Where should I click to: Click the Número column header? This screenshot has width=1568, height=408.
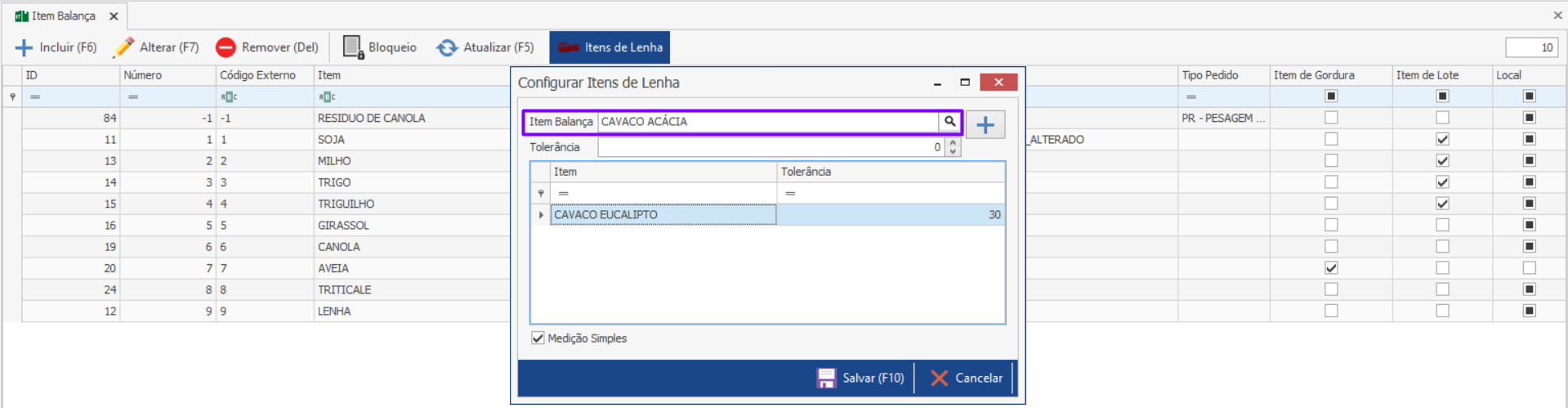pos(168,75)
